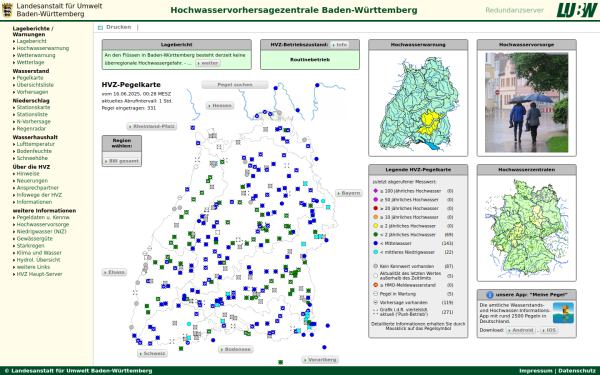Click the 'Vorhersage vorhanden' legend symbol

[x=375, y=302]
